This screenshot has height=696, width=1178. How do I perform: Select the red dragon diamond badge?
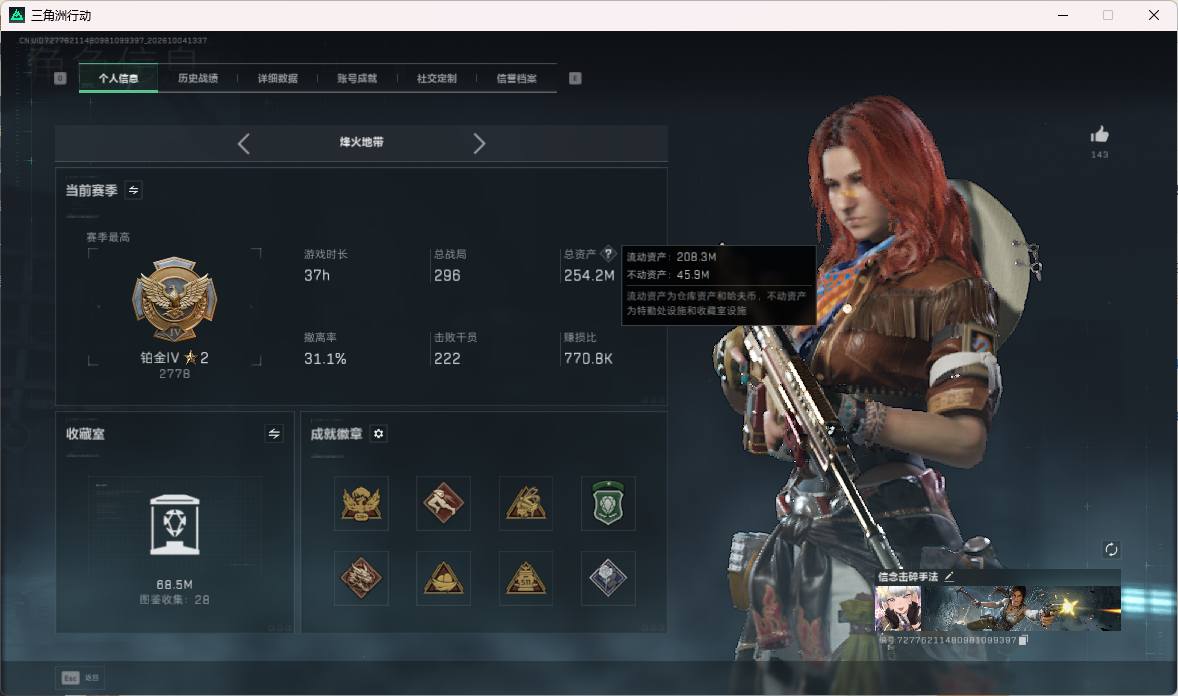361,578
